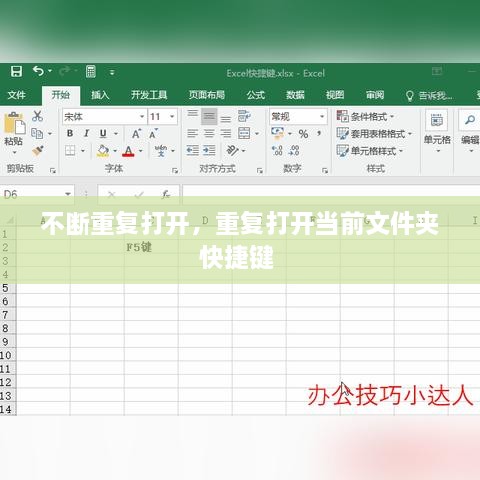Click the Undo arrow icon

38,71
